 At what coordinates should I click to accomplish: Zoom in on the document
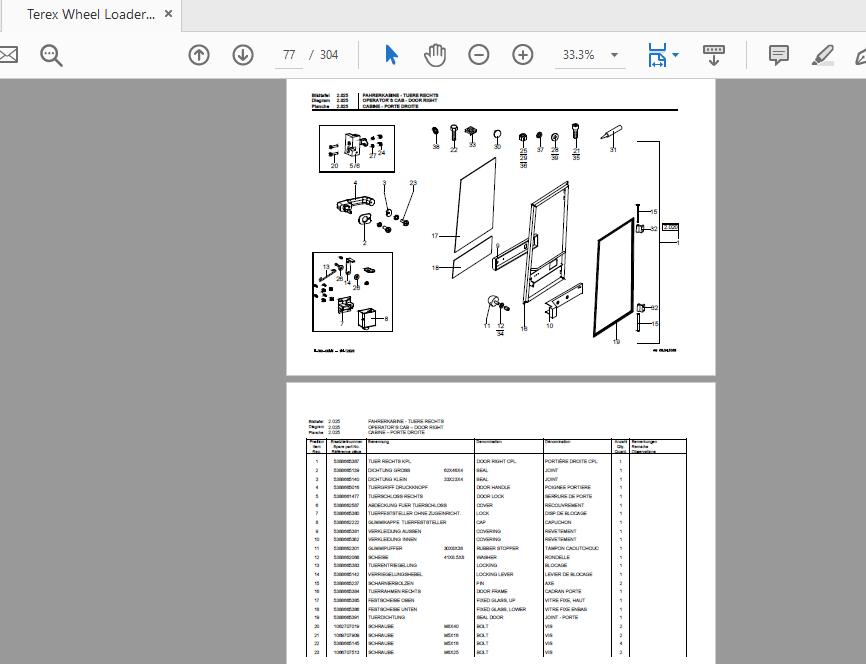[522, 55]
